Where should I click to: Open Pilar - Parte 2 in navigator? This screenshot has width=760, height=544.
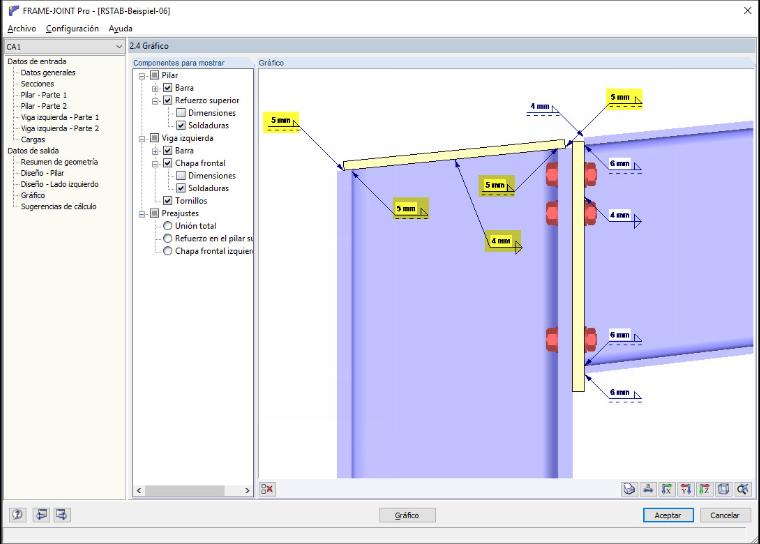coord(44,106)
